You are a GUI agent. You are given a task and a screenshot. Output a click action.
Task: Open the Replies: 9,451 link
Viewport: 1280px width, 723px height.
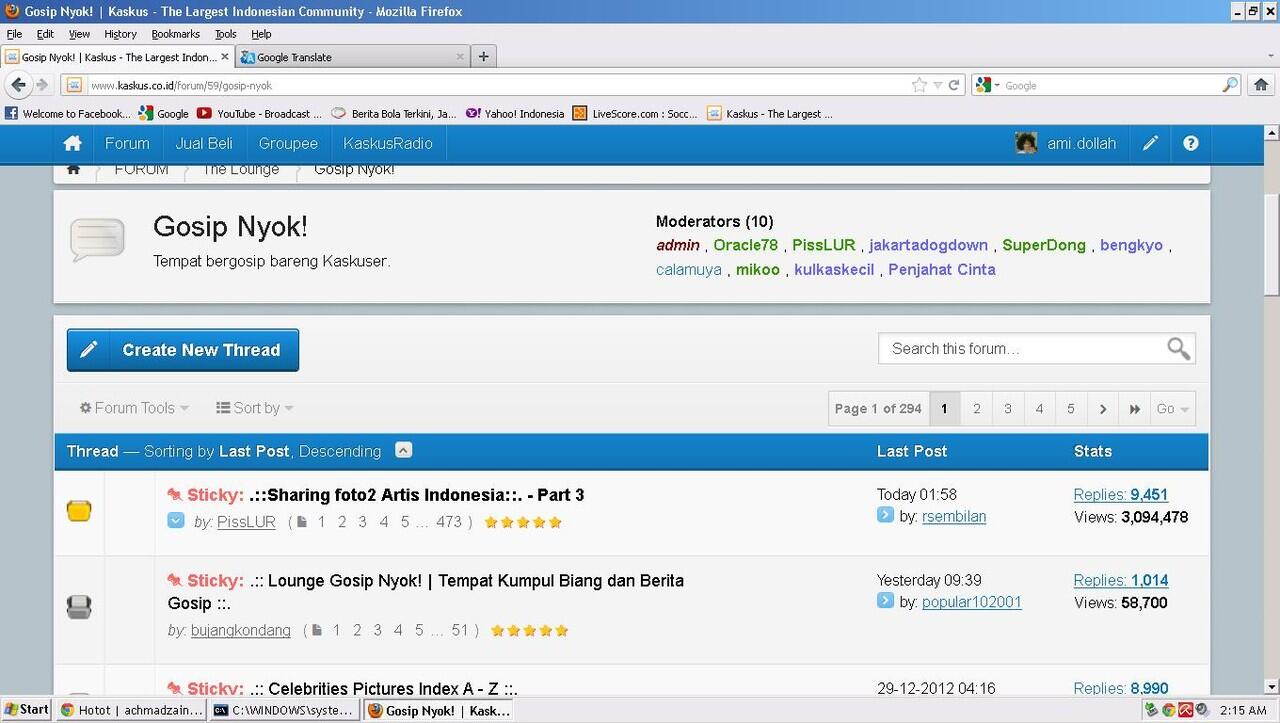(x=1121, y=495)
